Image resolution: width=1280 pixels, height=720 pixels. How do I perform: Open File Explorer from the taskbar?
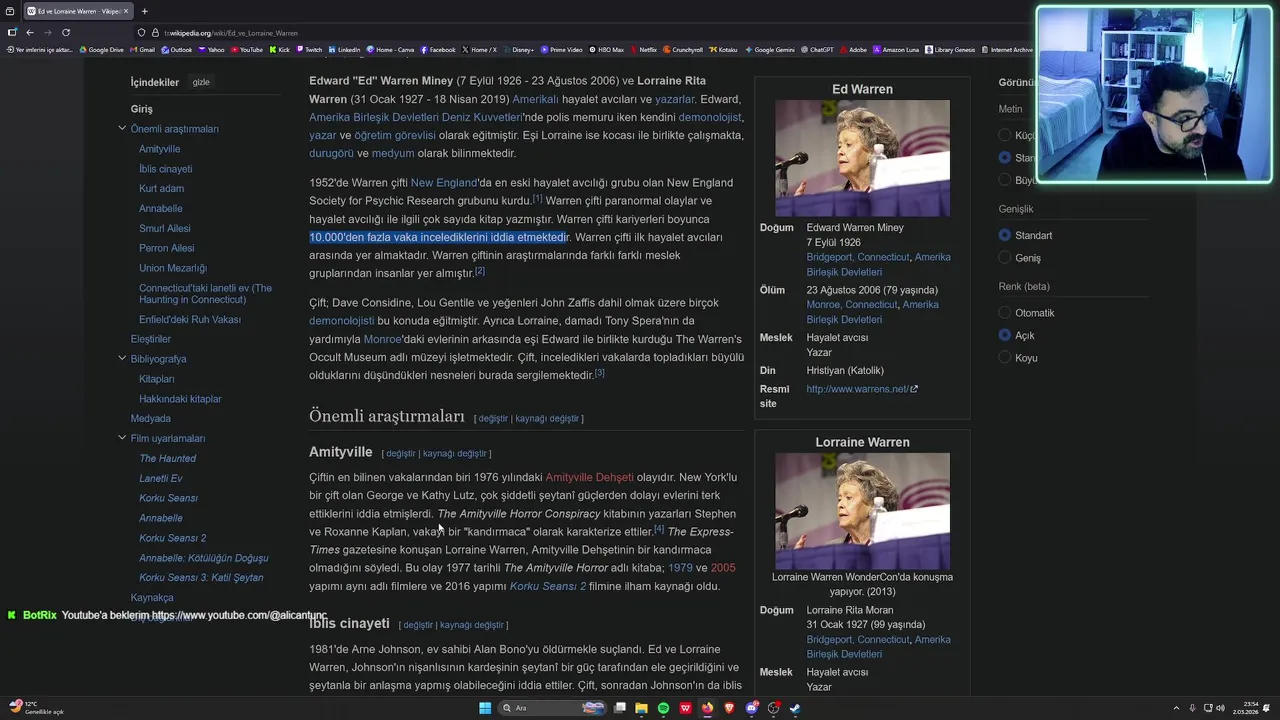pyautogui.click(x=641, y=708)
